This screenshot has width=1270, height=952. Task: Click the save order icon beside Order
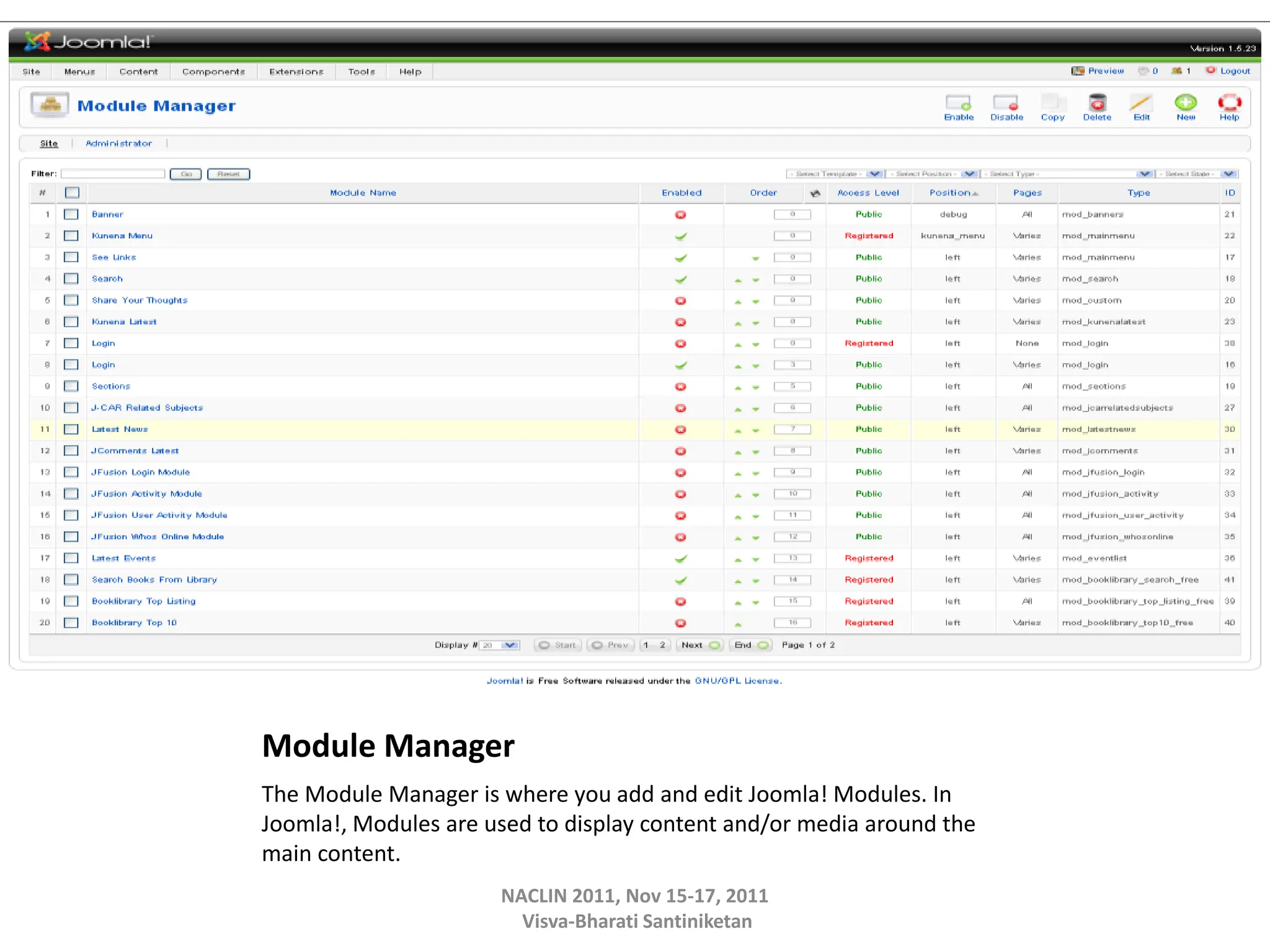815,193
